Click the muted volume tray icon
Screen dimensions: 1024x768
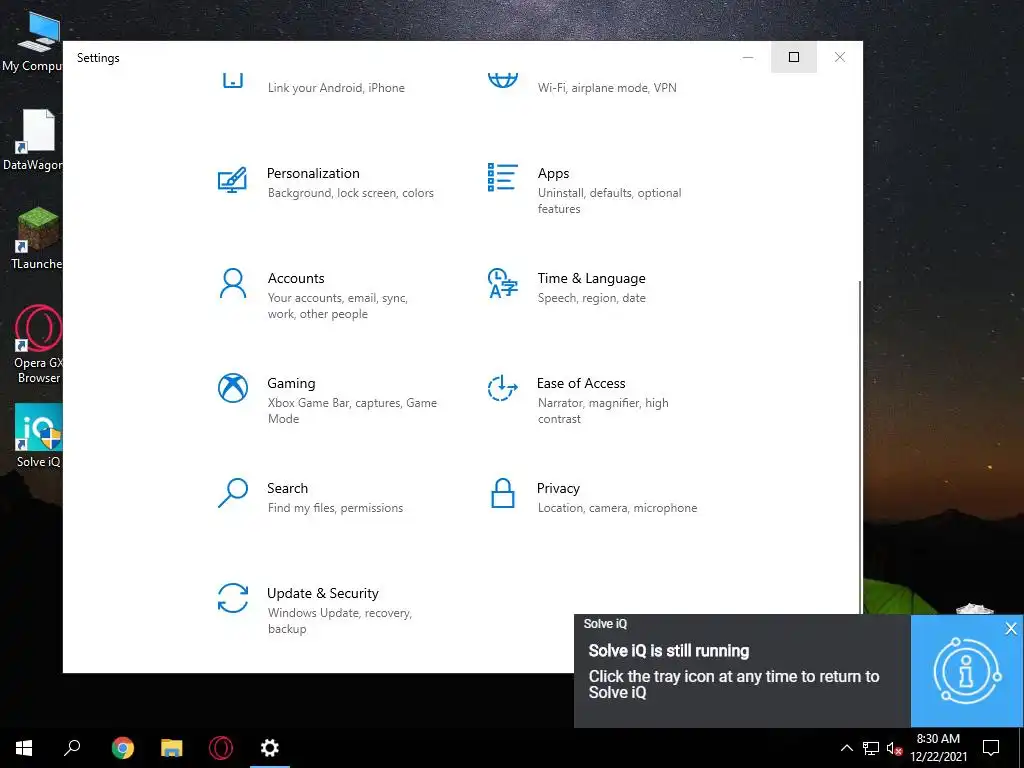coord(894,748)
